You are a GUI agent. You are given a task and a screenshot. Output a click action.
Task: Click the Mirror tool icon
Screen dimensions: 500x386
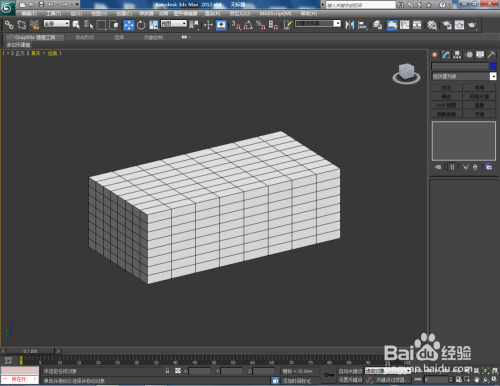coord(350,25)
